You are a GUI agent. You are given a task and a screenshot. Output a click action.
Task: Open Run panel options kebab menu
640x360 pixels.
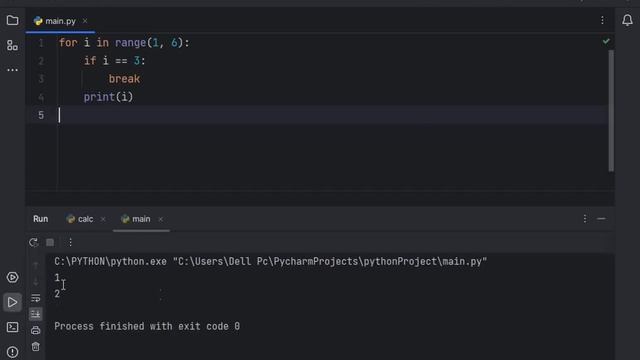585,219
